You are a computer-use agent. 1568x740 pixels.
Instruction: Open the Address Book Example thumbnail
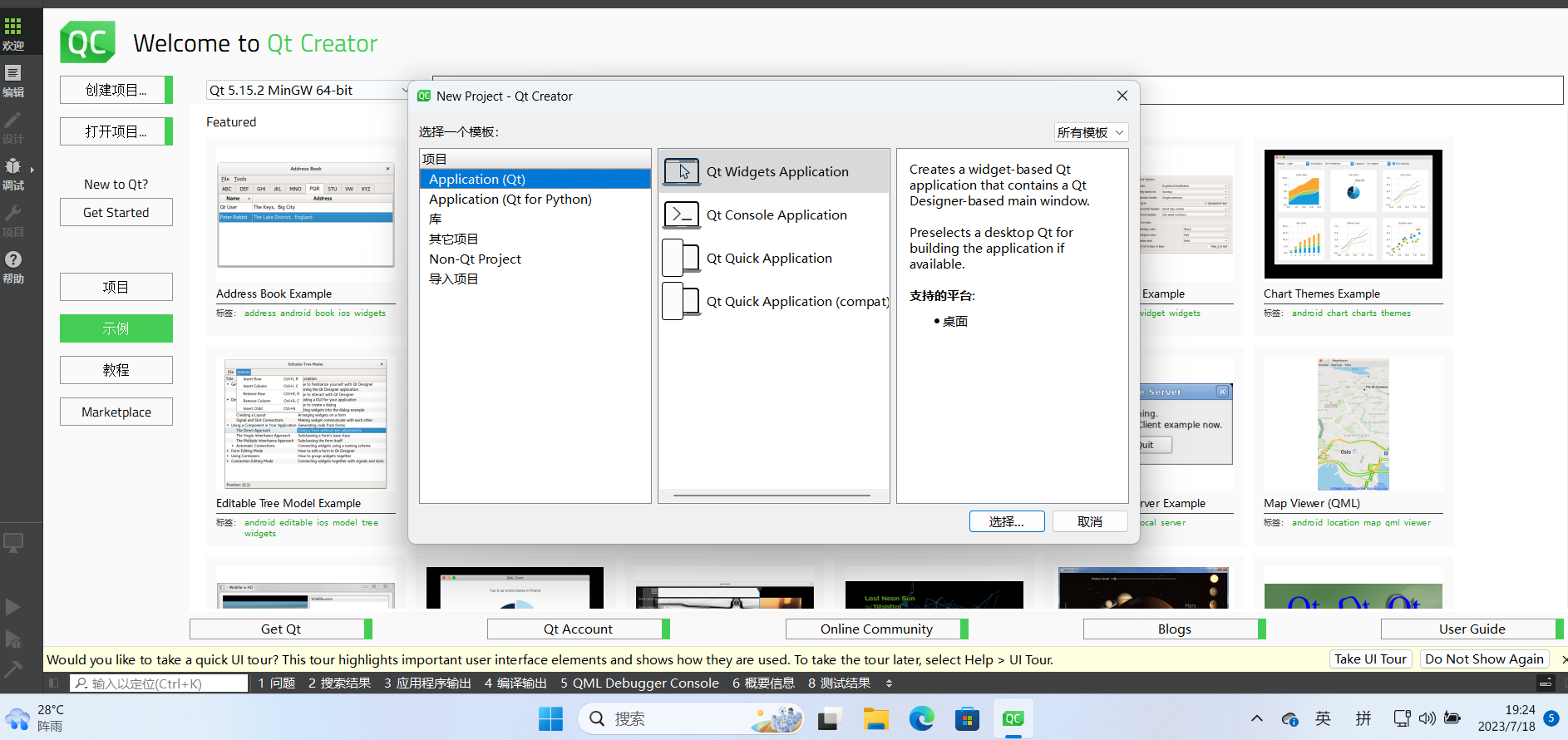click(306, 214)
